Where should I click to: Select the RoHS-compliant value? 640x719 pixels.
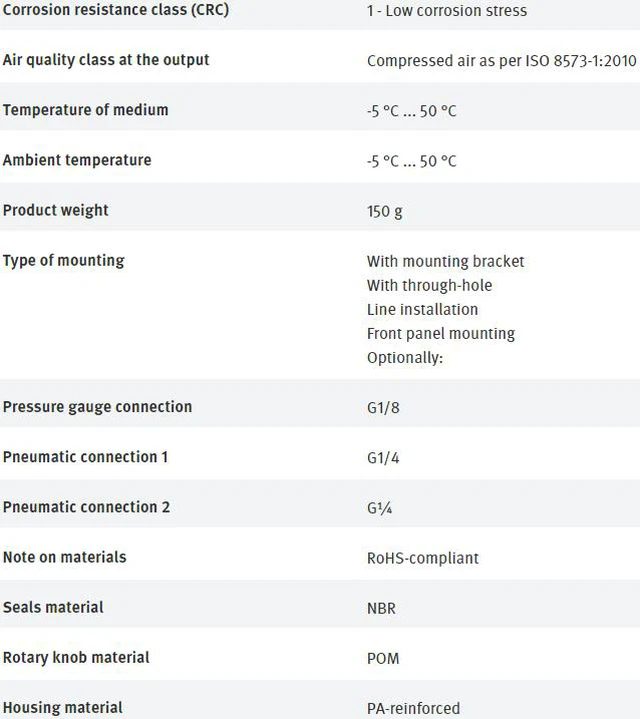point(423,559)
